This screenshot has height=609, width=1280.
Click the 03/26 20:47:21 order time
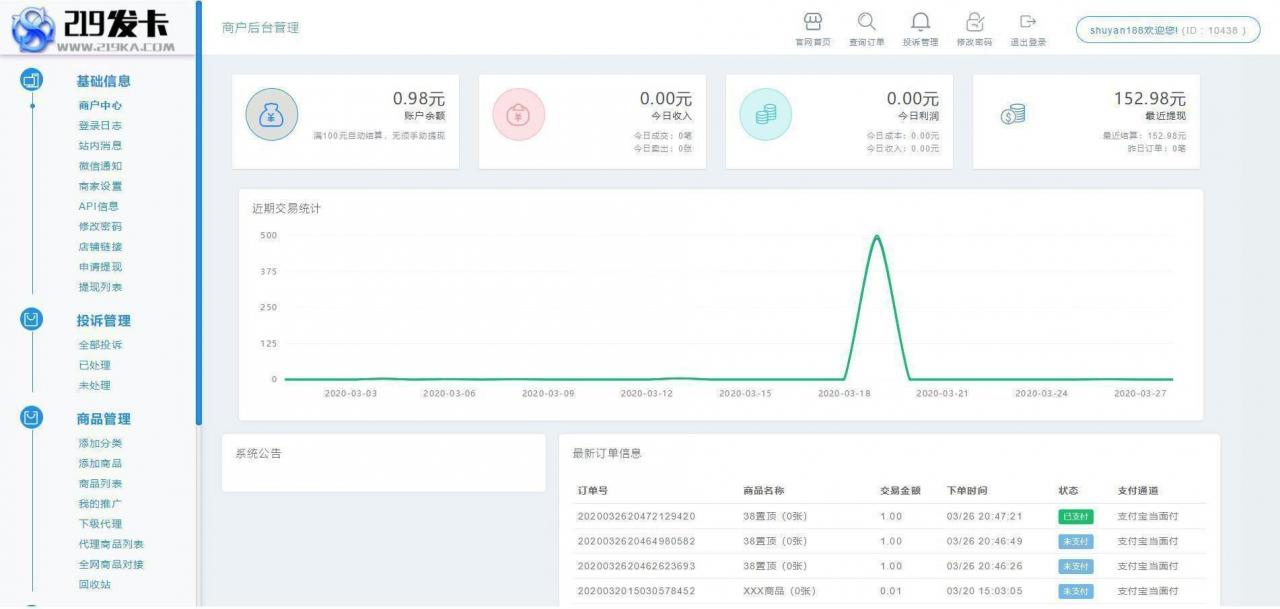pyautogui.click(x=985, y=517)
